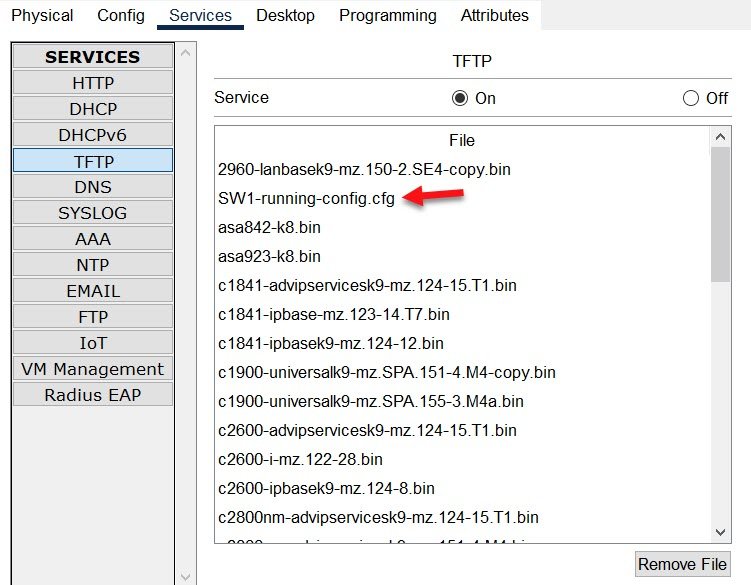Select 2960-lanbasek9-mz.150-2.SE4-copy.bin file
The image size is (751, 585).
[x=364, y=169]
